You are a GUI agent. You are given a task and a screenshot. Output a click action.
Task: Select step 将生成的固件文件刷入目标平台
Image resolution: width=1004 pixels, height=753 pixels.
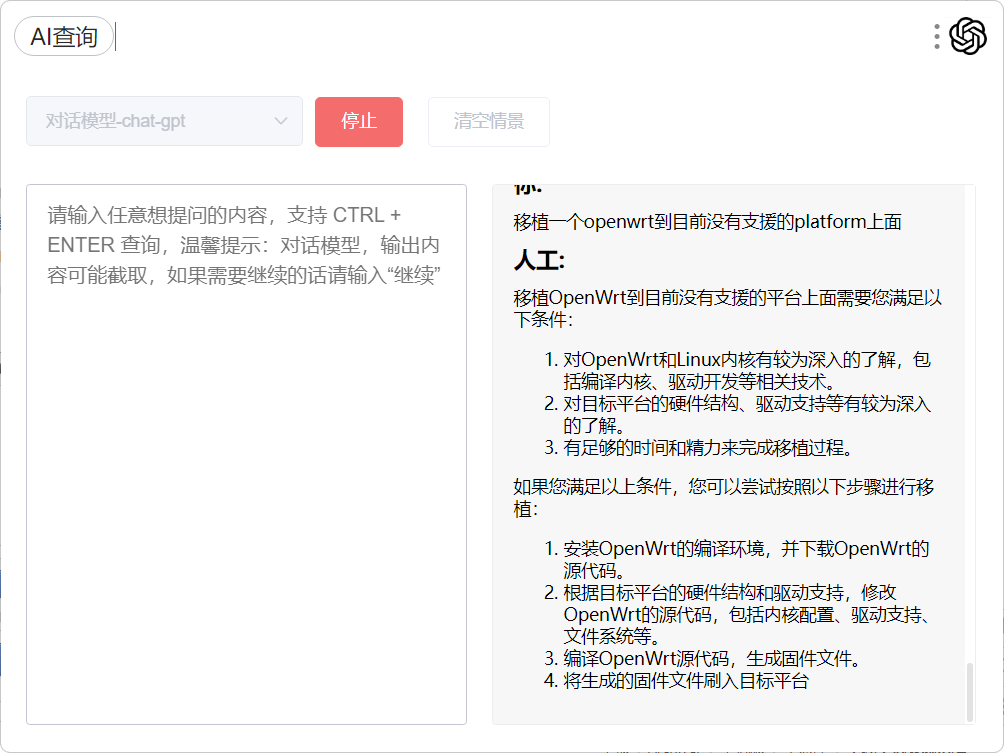tap(686, 681)
